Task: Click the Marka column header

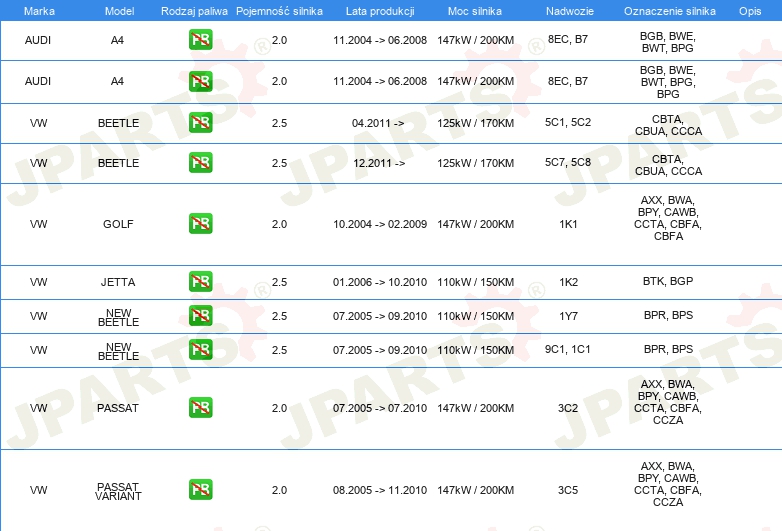Action: pos(39,11)
